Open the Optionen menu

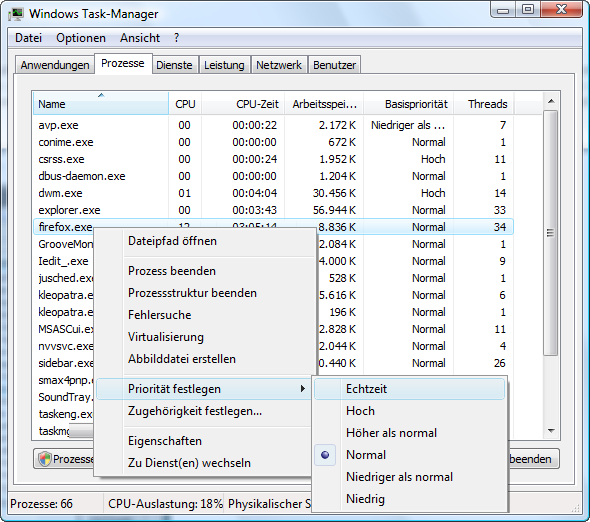pyautogui.click(x=81, y=38)
